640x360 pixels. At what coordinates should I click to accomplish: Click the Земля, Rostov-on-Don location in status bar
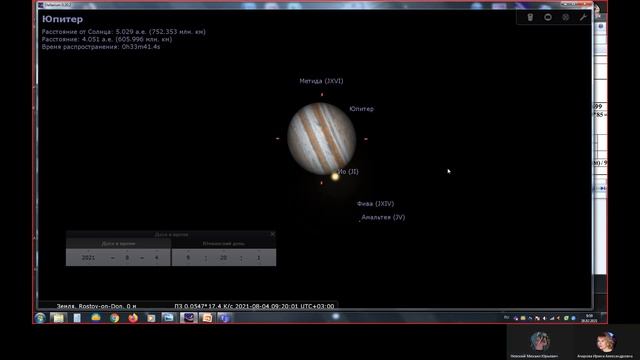tap(96, 306)
